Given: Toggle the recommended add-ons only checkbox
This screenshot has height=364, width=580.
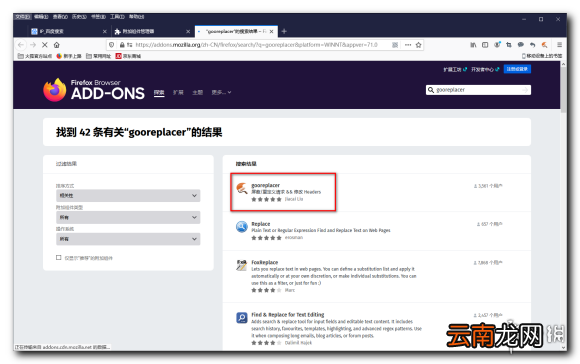Looking at the screenshot, I should [x=58, y=257].
